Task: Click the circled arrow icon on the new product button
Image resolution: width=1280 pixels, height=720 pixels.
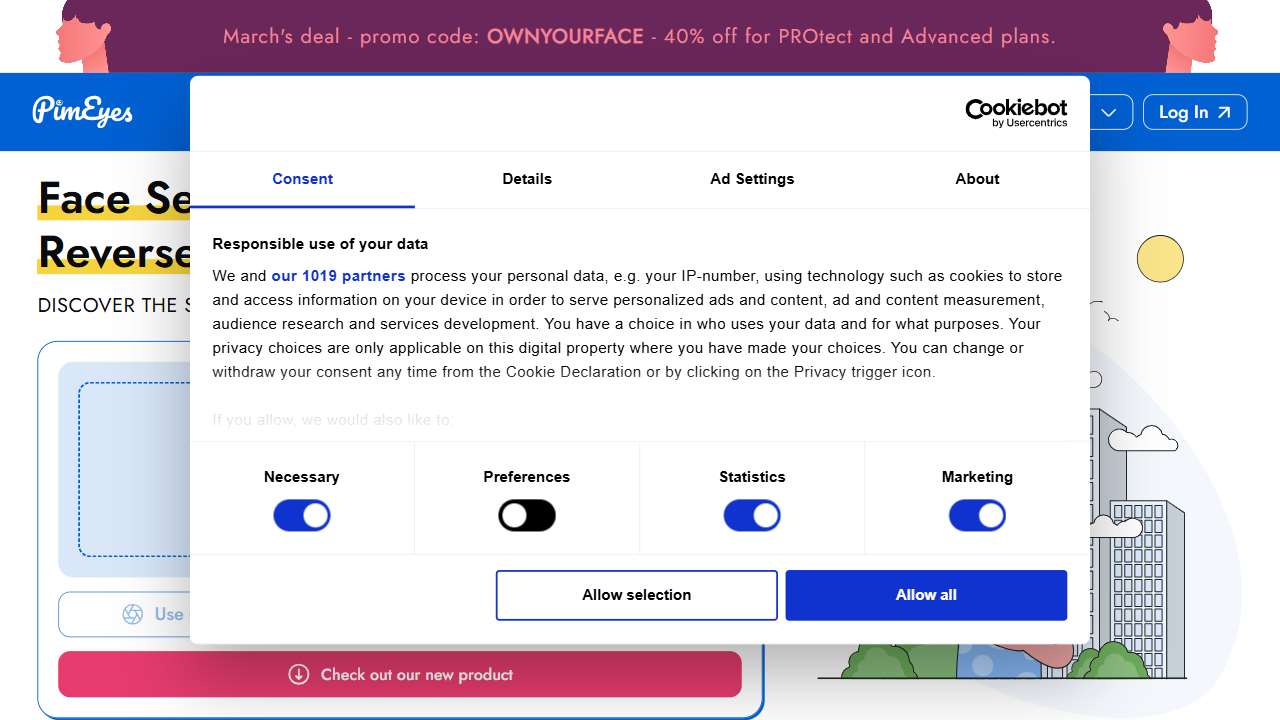Action: tap(298, 674)
